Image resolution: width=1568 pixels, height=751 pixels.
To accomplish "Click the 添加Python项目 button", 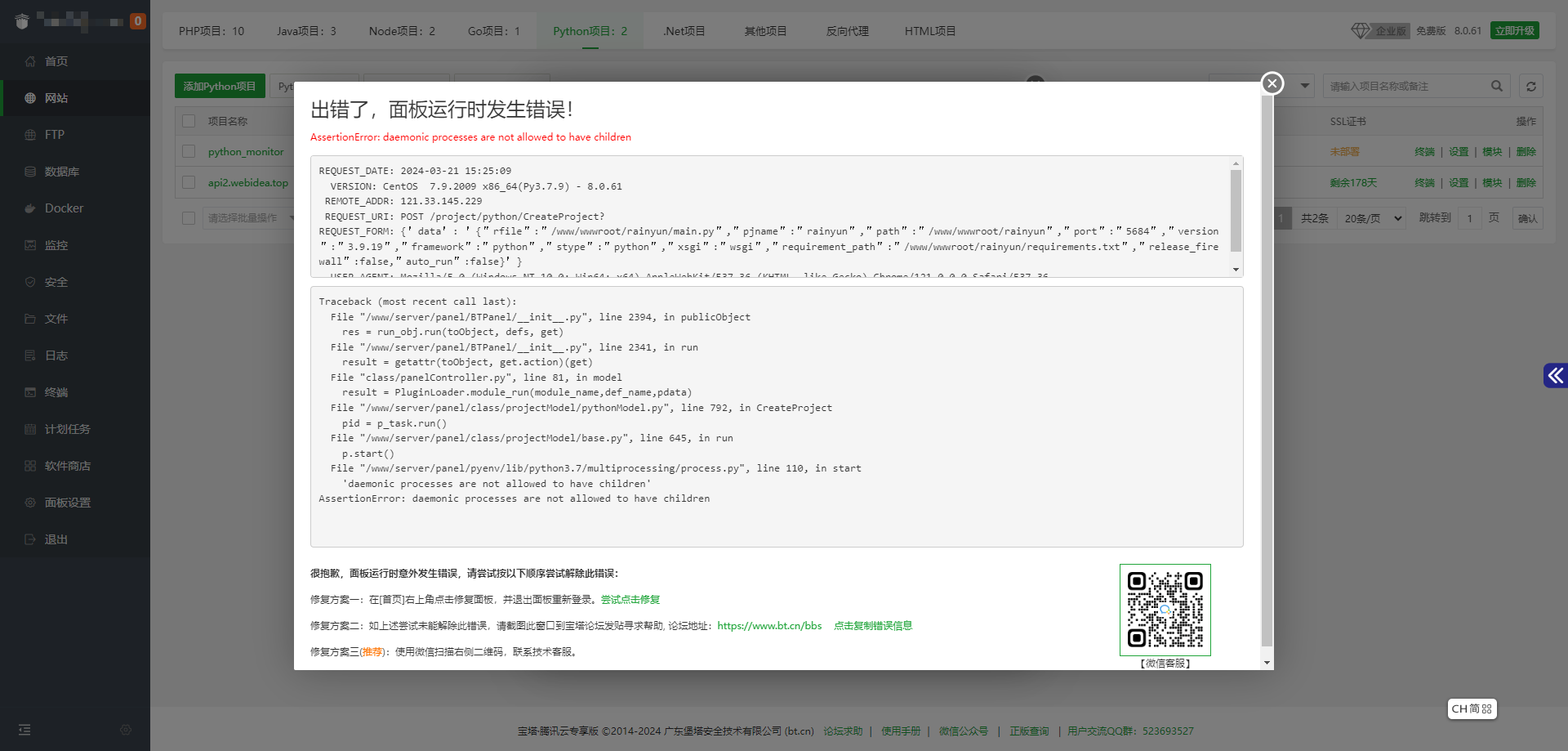I will tap(220, 86).
